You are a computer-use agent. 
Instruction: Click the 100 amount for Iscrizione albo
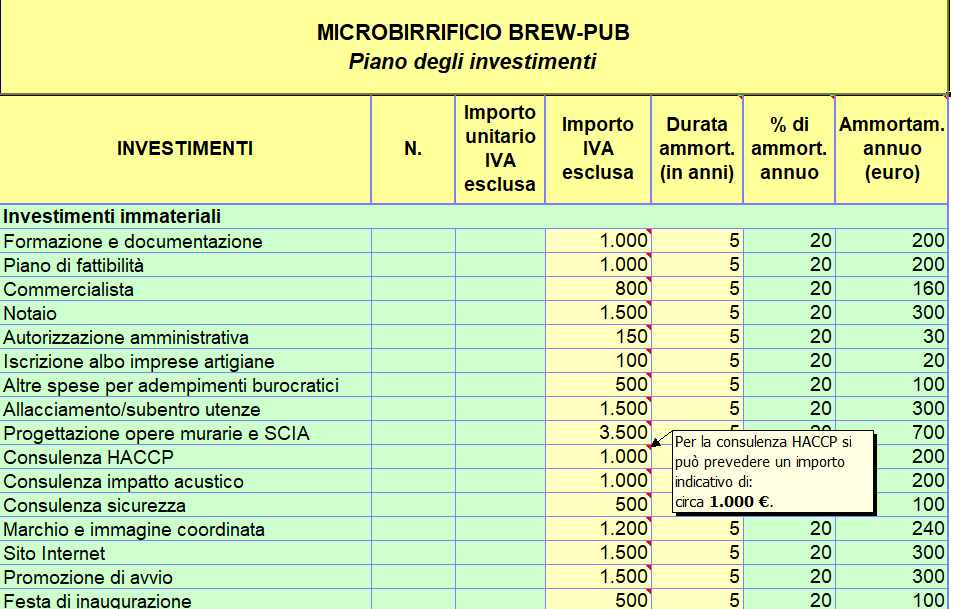(x=598, y=361)
